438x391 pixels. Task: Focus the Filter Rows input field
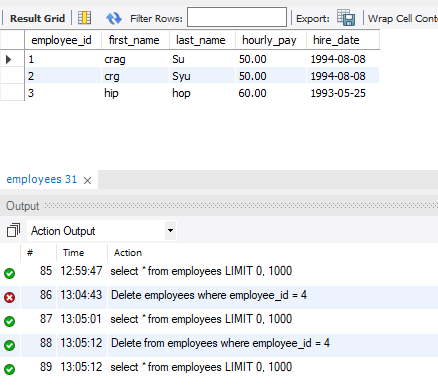coord(237,17)
